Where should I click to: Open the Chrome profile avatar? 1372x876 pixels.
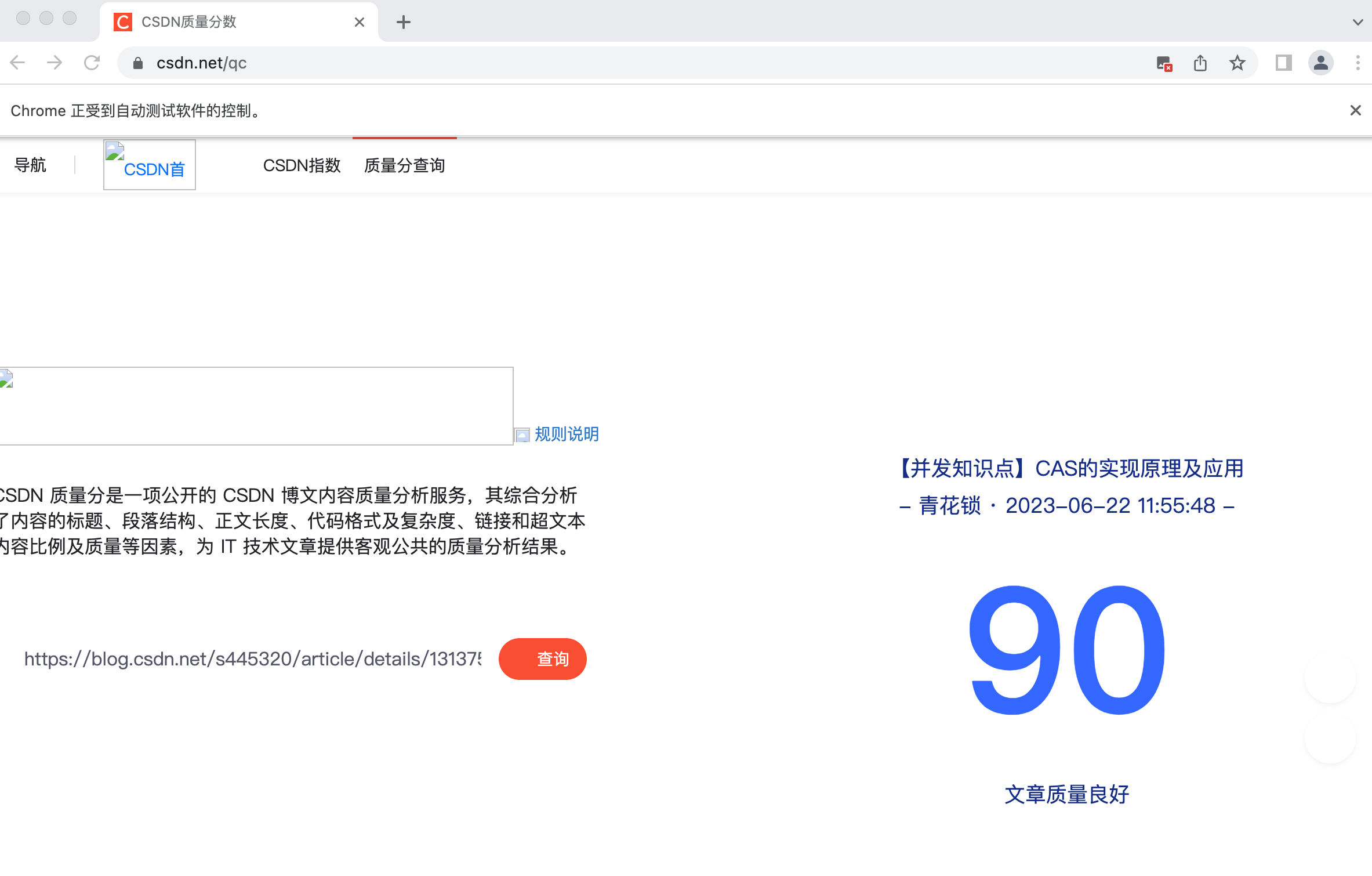pyautogui.click(x=1321, y=63)
